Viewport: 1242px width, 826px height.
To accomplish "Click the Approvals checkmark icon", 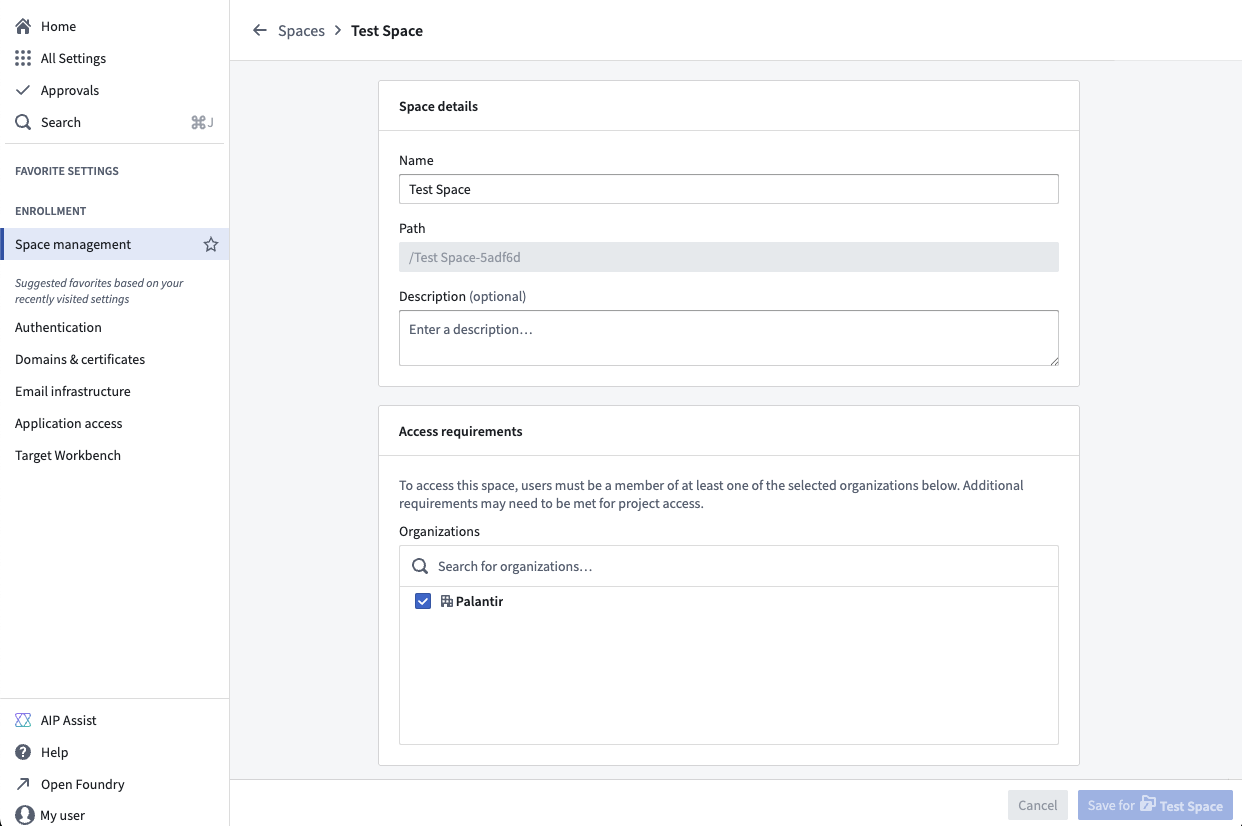I will (23, 90).
